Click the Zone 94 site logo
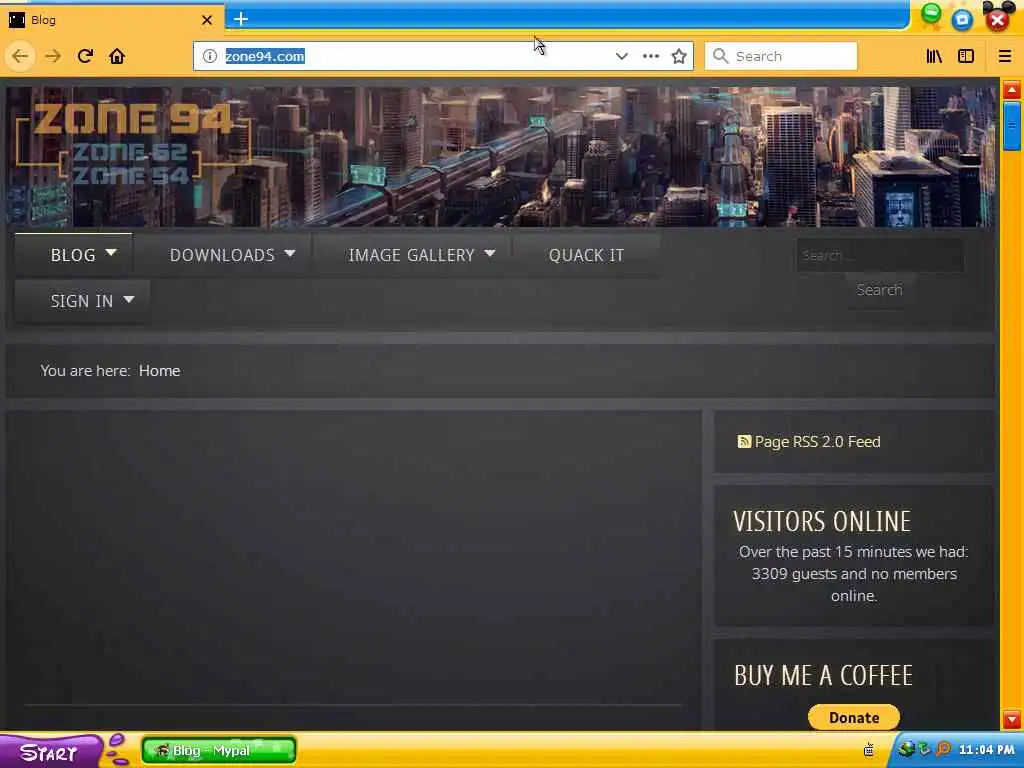This screenshot has height=768, width=1024. 134,144
